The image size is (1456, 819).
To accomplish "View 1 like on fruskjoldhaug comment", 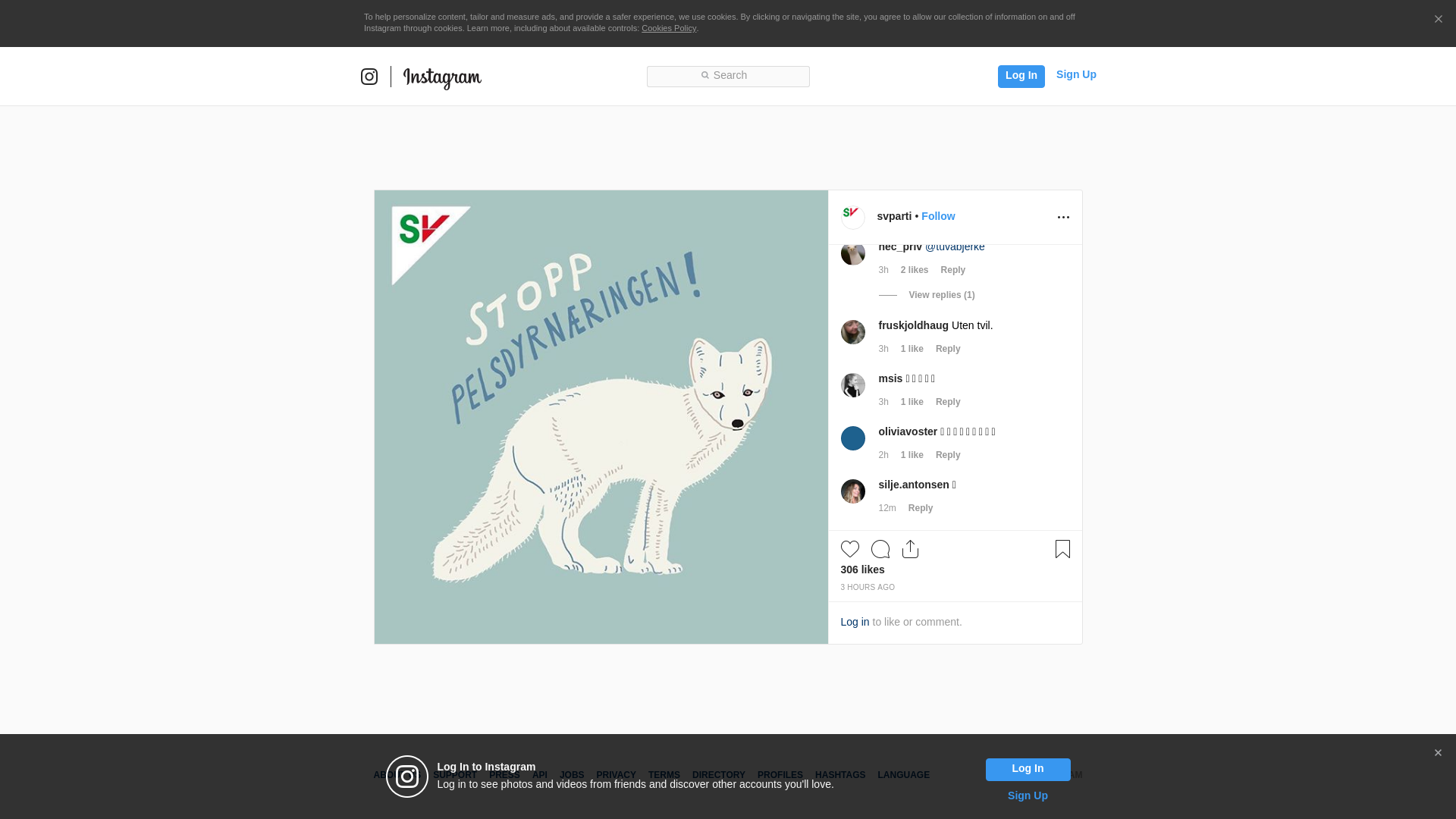I will tap(912, 349).
